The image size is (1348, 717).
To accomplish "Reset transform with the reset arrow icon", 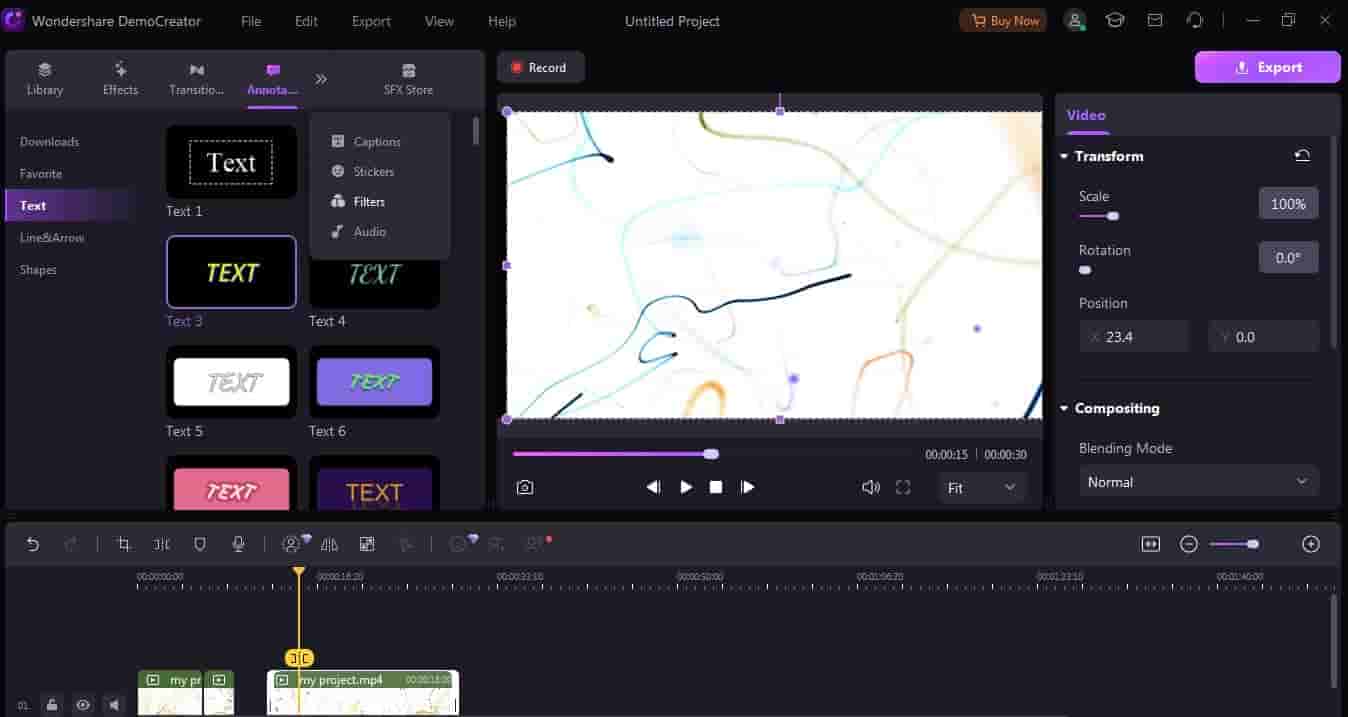I will click(1301, 156).
